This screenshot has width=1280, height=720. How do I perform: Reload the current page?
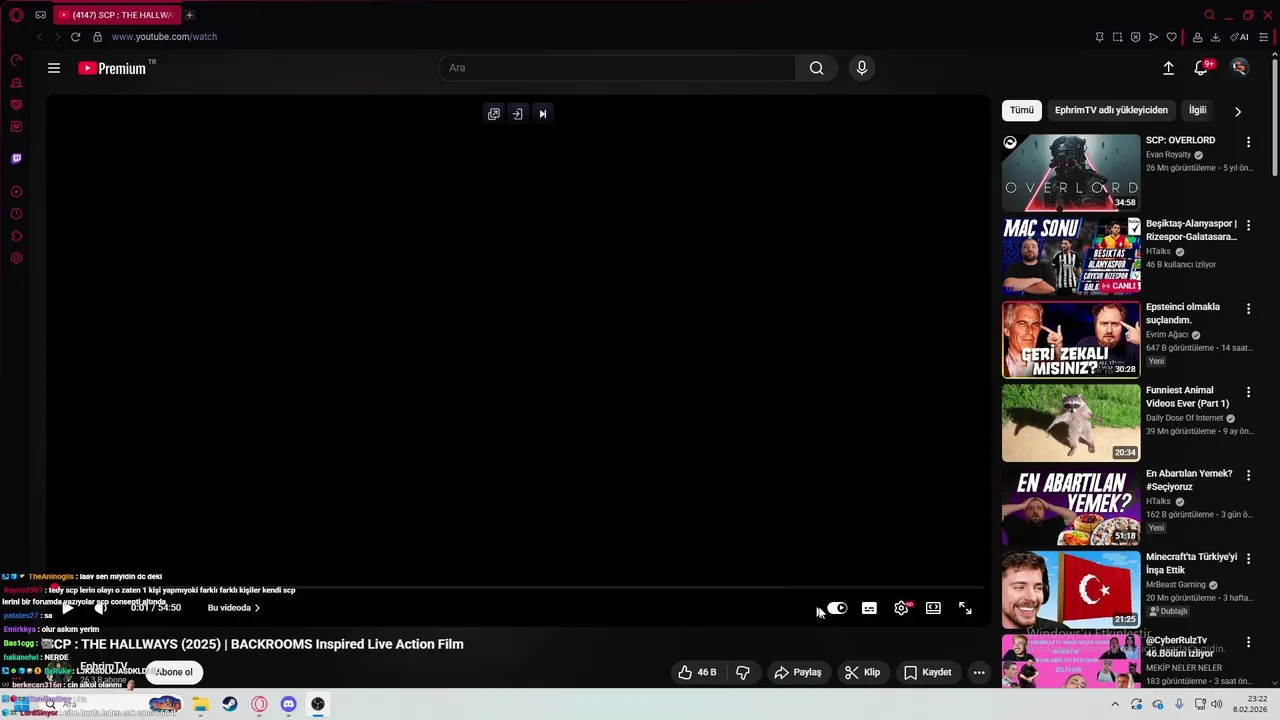pyautogui.click(x=75, y=37)
